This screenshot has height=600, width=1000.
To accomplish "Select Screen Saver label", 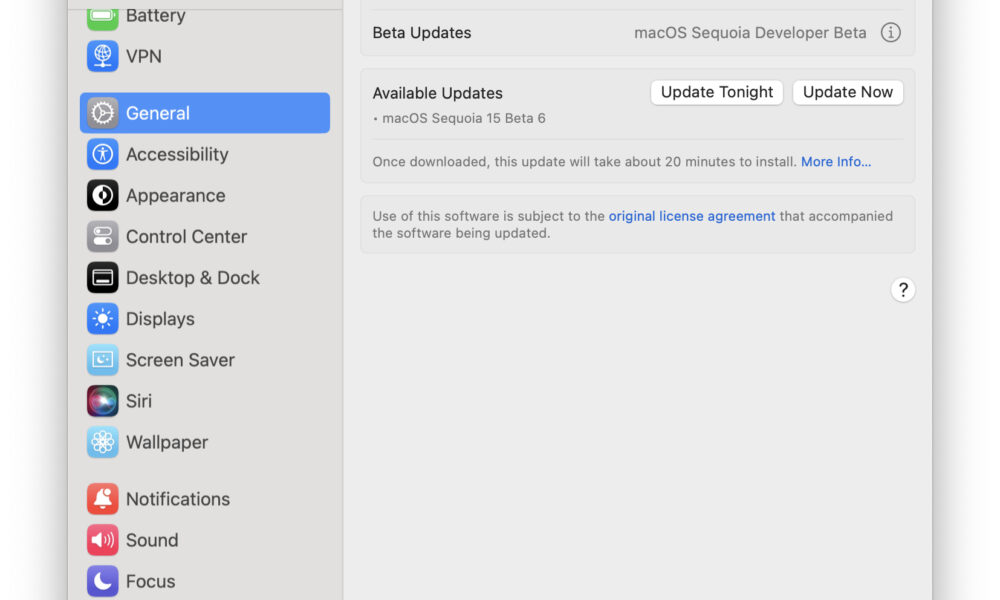I will point(180,360).
